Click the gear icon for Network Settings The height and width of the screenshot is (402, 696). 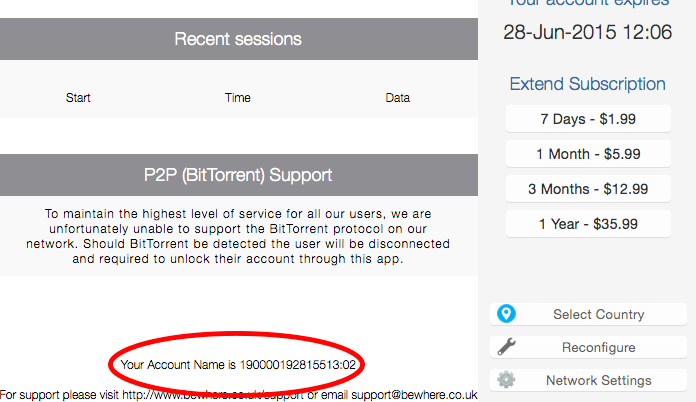tap(506, 380)
